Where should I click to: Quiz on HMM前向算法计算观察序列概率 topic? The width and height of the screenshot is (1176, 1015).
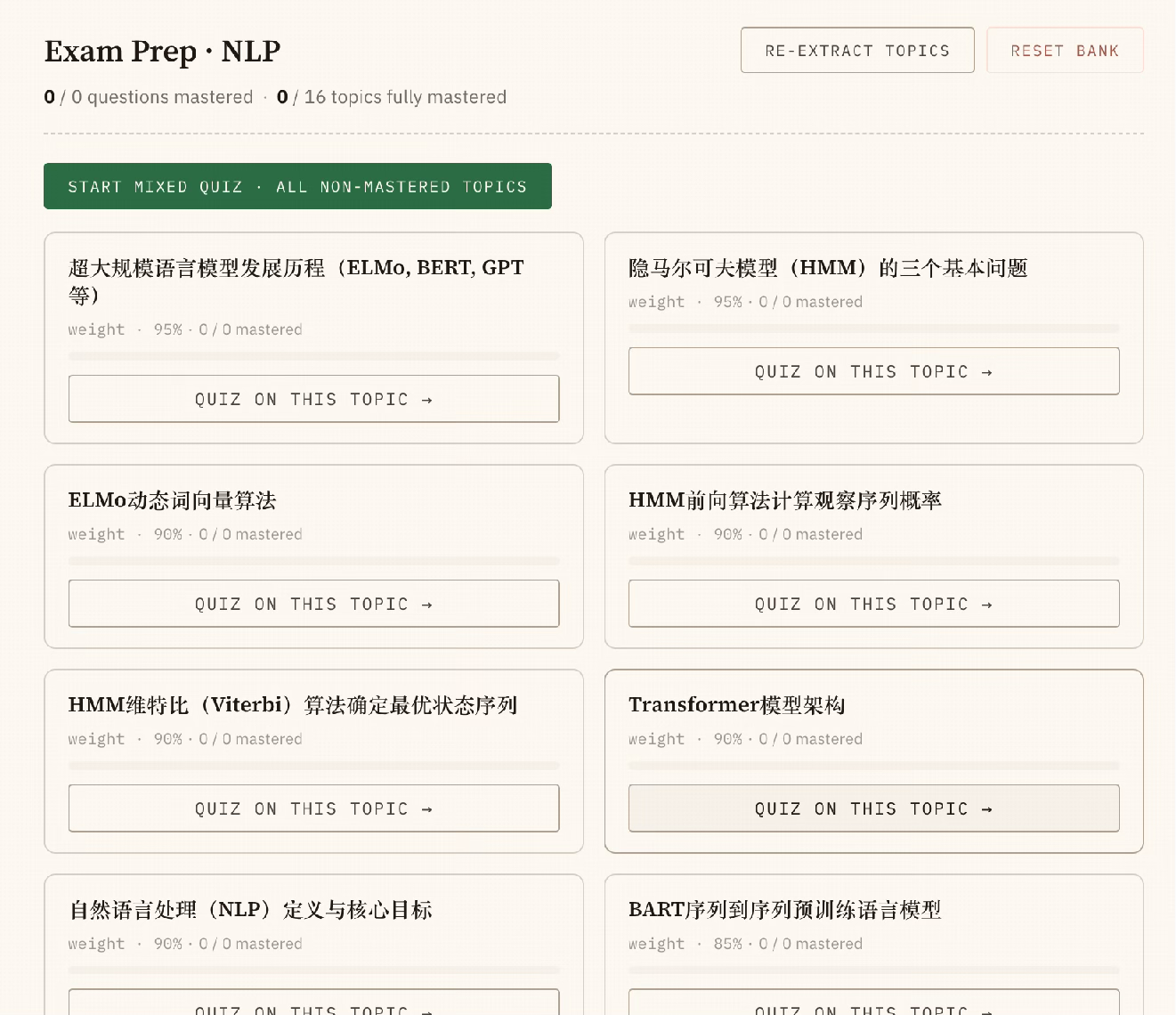[873, 604]
